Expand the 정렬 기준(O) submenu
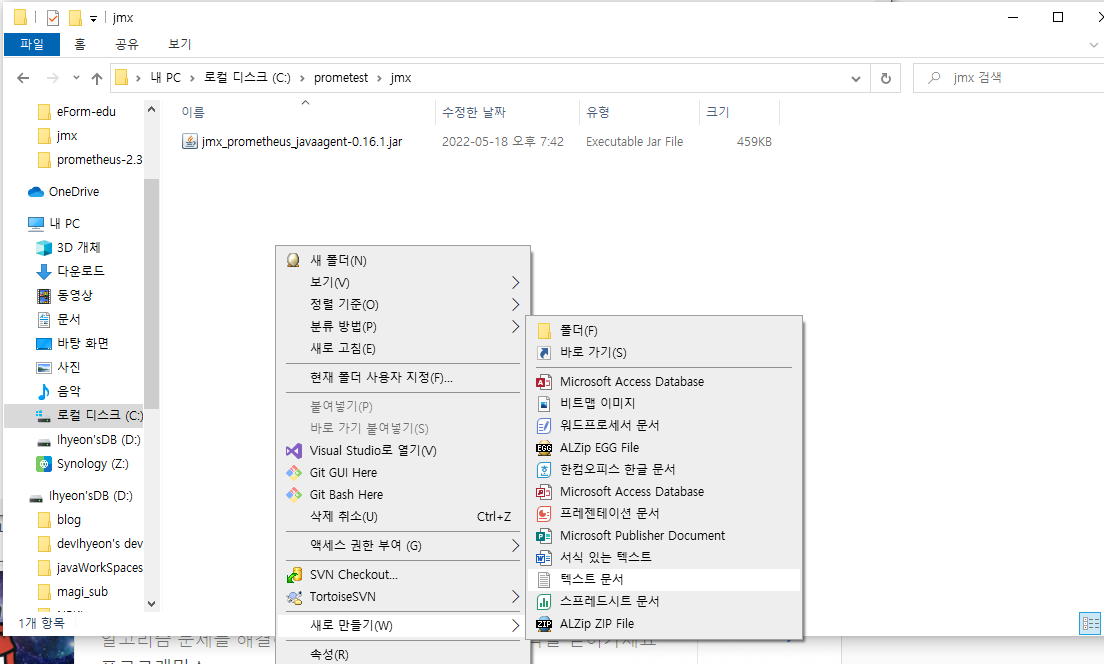The image size is (1104, 664). 403,304
